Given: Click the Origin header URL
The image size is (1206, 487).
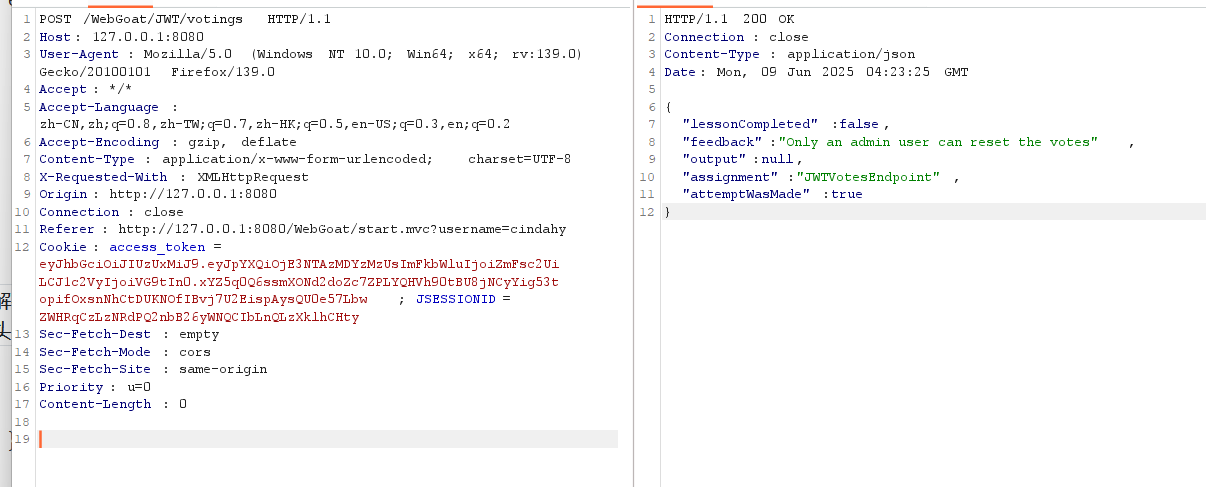Looking at the screenshot, I should coord(192,194).
